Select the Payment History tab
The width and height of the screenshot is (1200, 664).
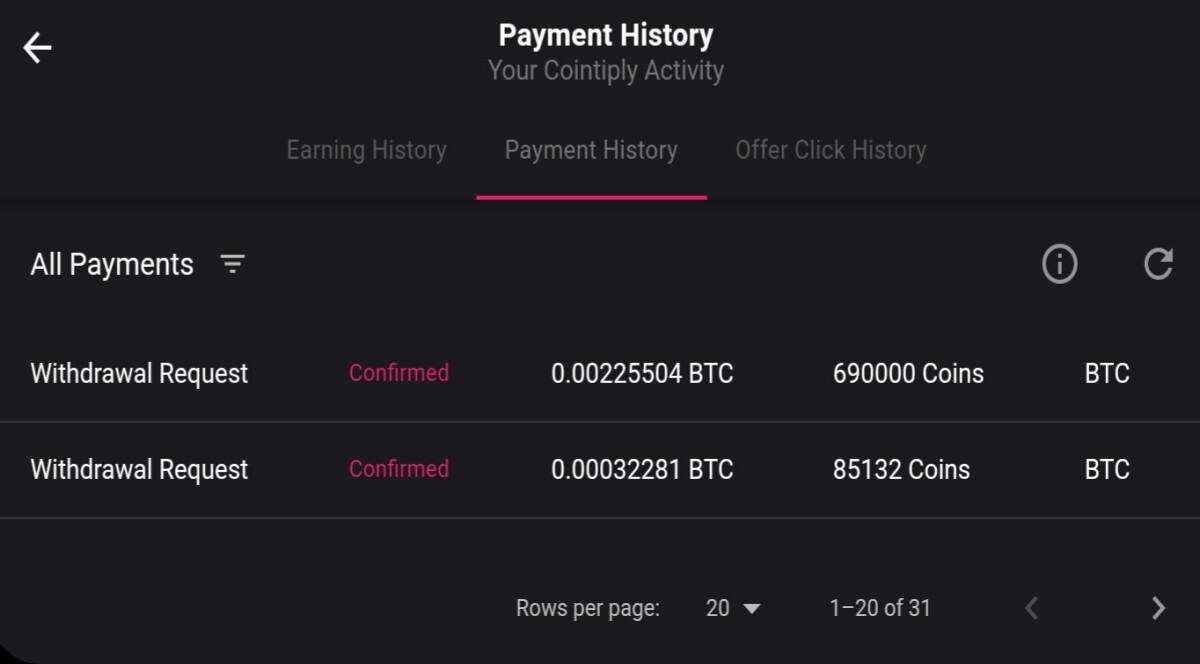591,150
